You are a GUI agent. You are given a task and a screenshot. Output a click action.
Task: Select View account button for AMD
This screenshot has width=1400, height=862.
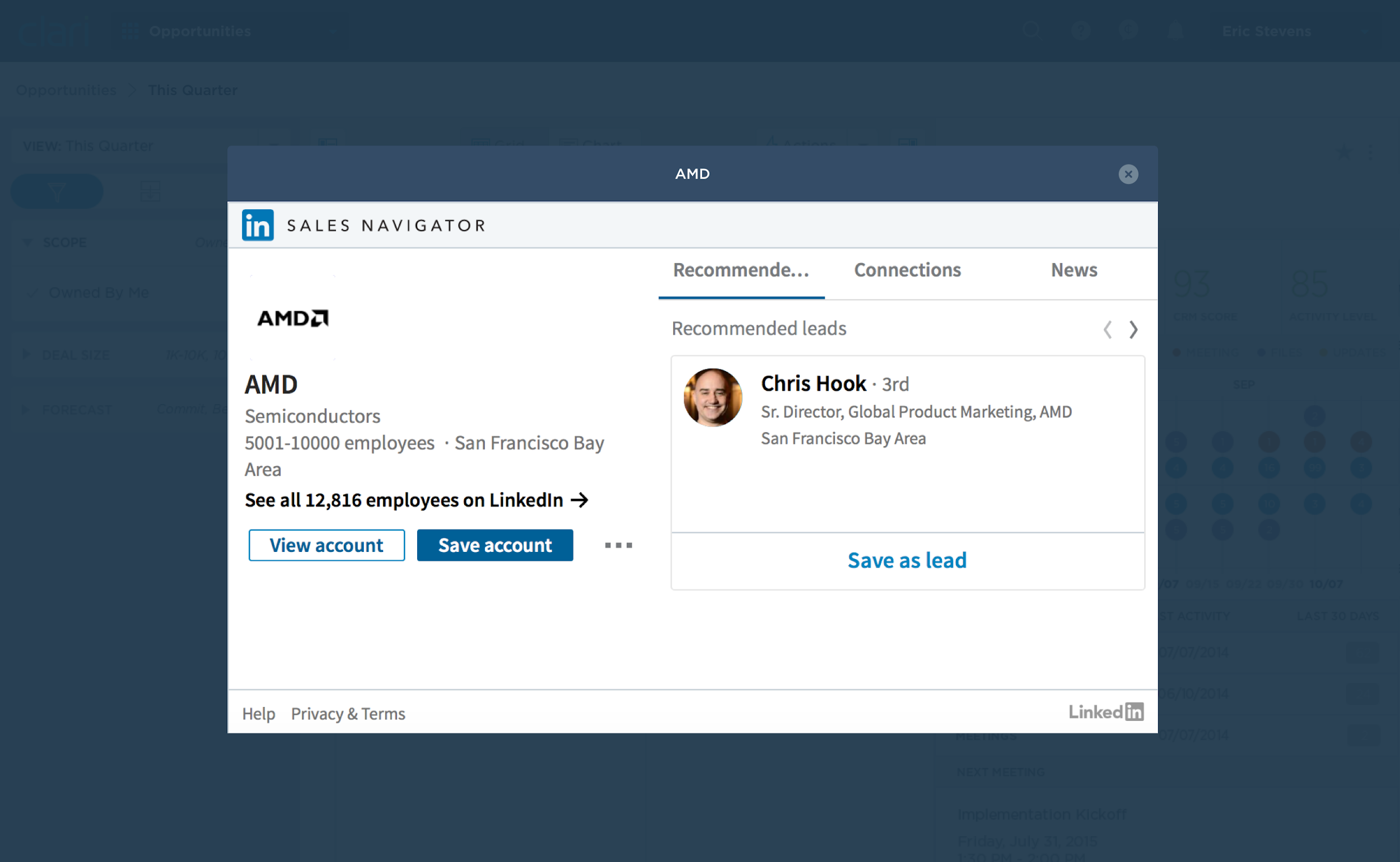pyautogui.click(x=326, y=545)
